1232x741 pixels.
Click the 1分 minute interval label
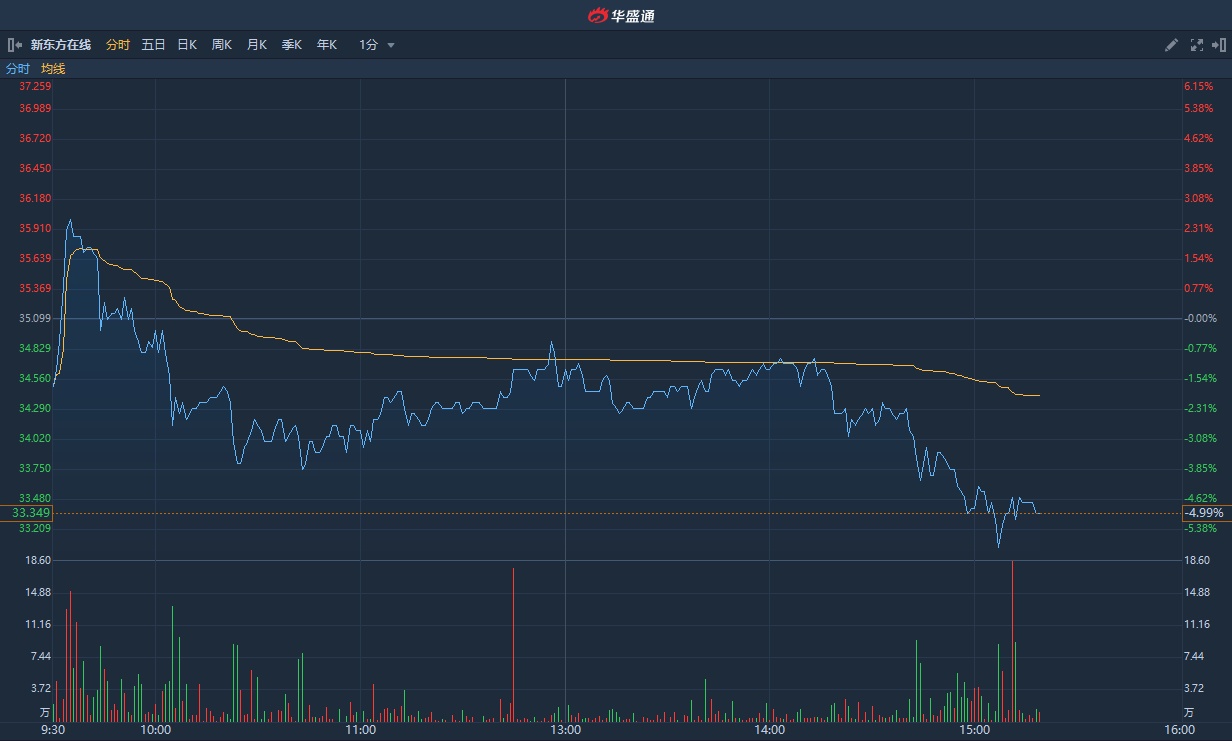tap(368, 45)
